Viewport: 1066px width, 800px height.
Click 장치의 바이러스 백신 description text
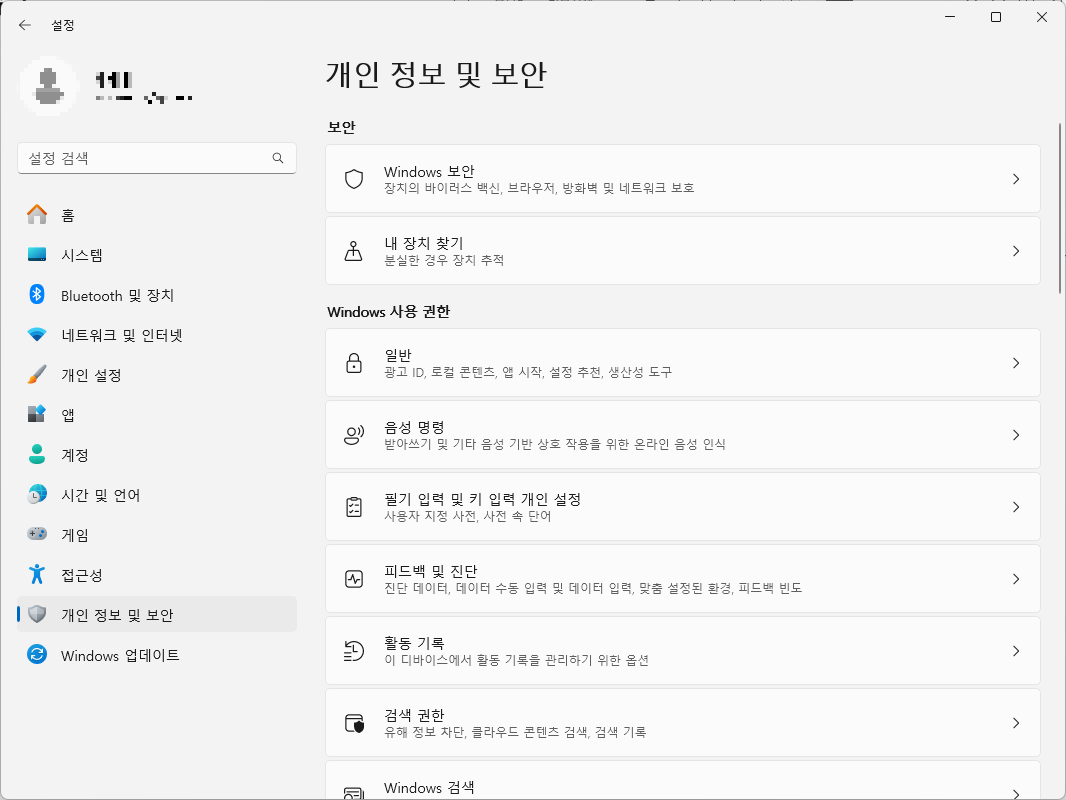coord(538,188)
